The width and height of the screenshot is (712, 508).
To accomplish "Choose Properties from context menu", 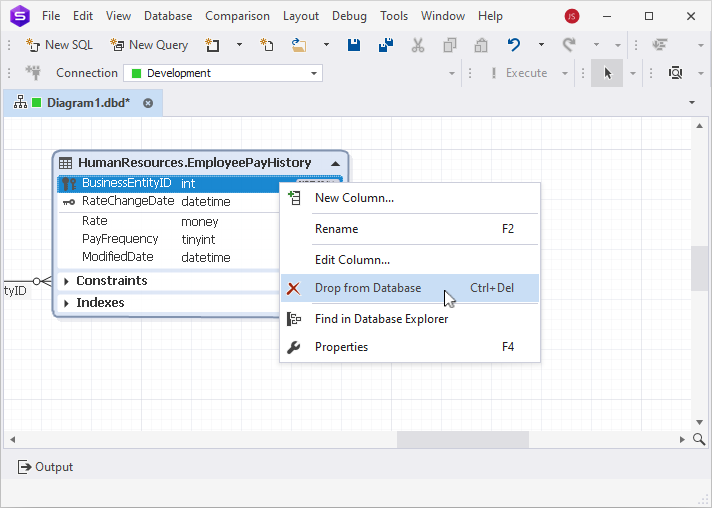I will coord(410,347).
